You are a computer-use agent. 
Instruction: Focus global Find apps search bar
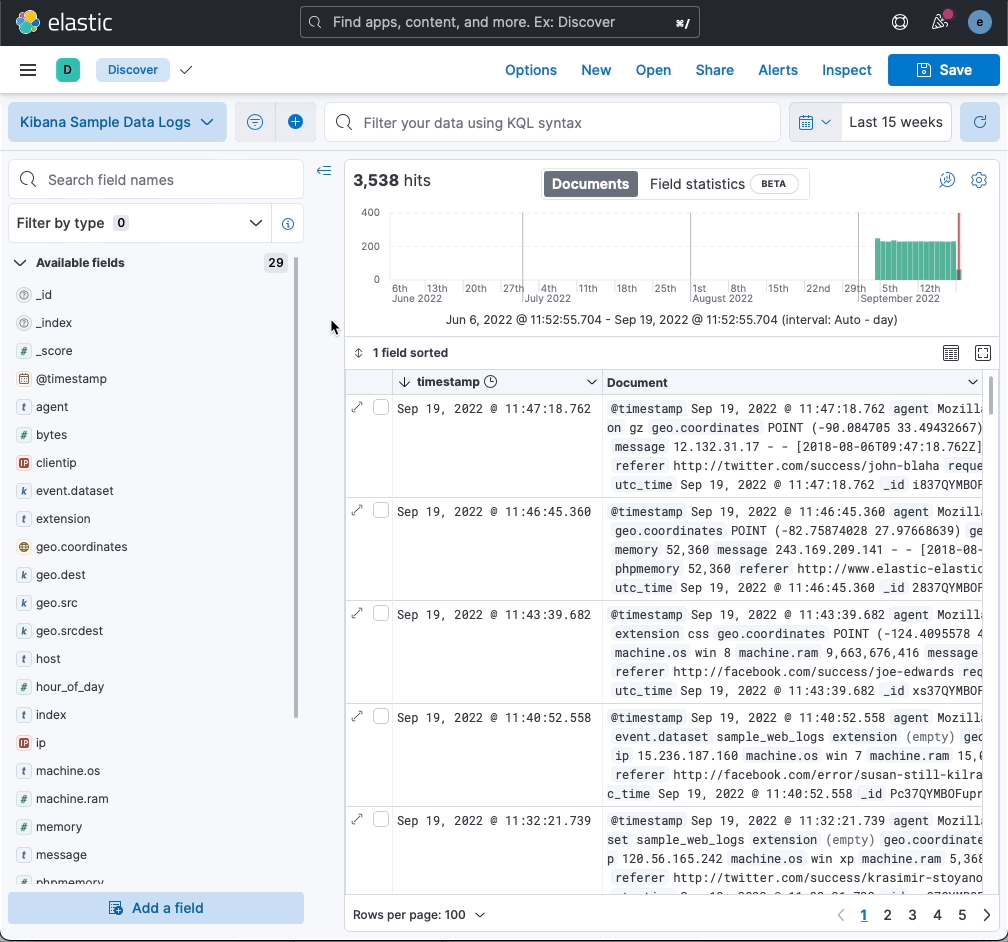[x=500, y=23]
